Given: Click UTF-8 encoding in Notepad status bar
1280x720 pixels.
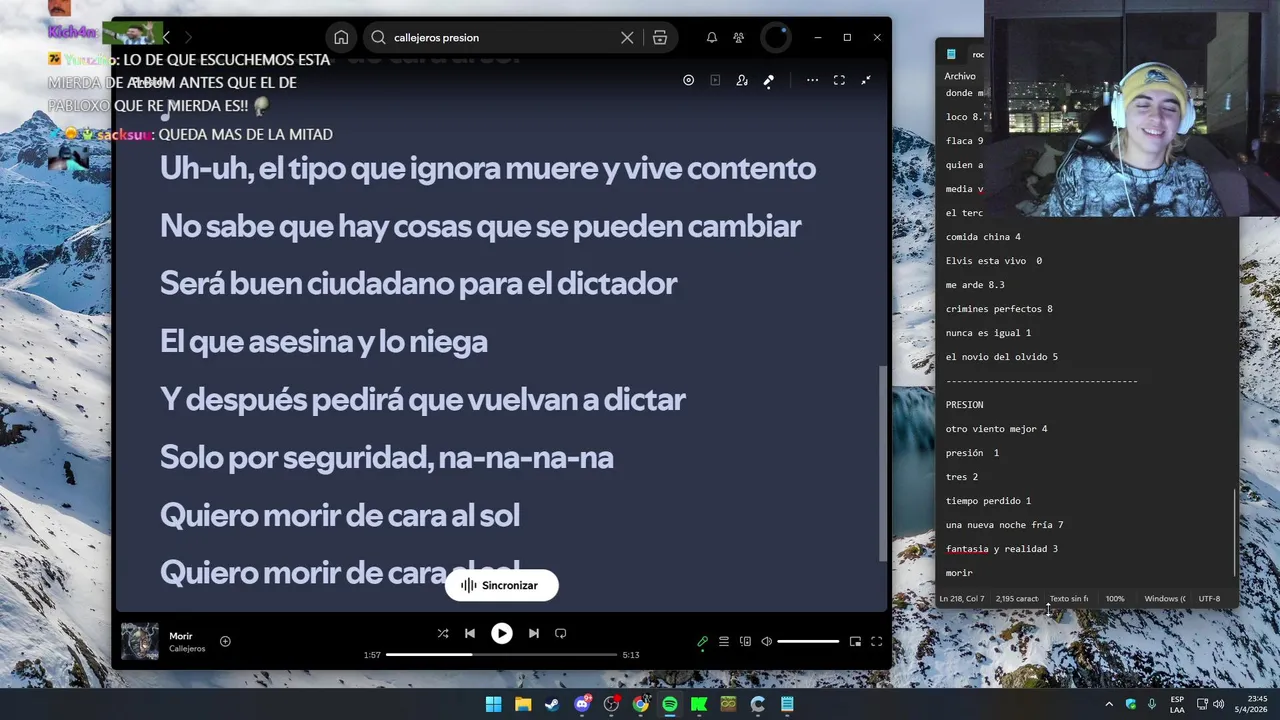Looking at the screenshot, I should coord(1209,599).
